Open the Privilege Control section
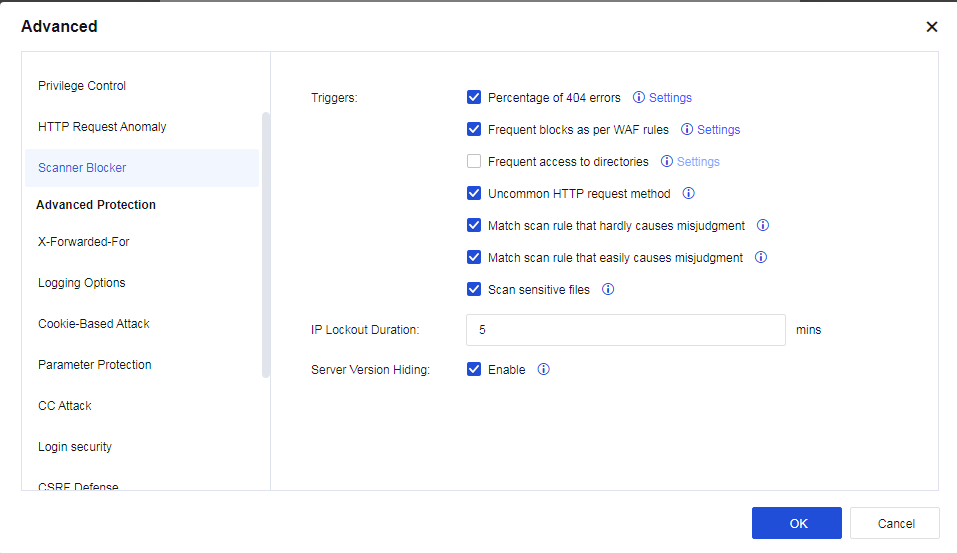This screenshot has width=957, height=553. [x=82, y=86]
